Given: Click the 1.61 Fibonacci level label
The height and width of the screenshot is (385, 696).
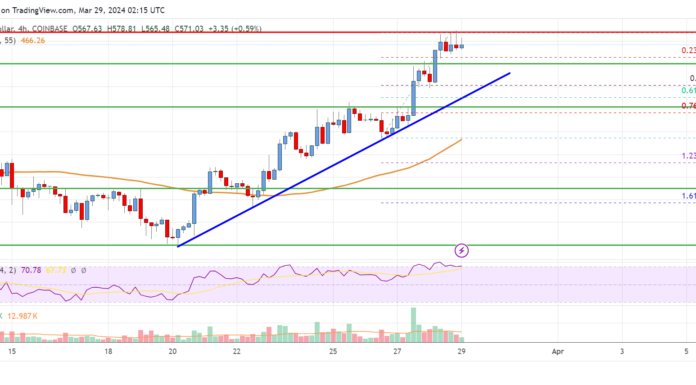Looking at the screenshot, I should pos(688,196).
